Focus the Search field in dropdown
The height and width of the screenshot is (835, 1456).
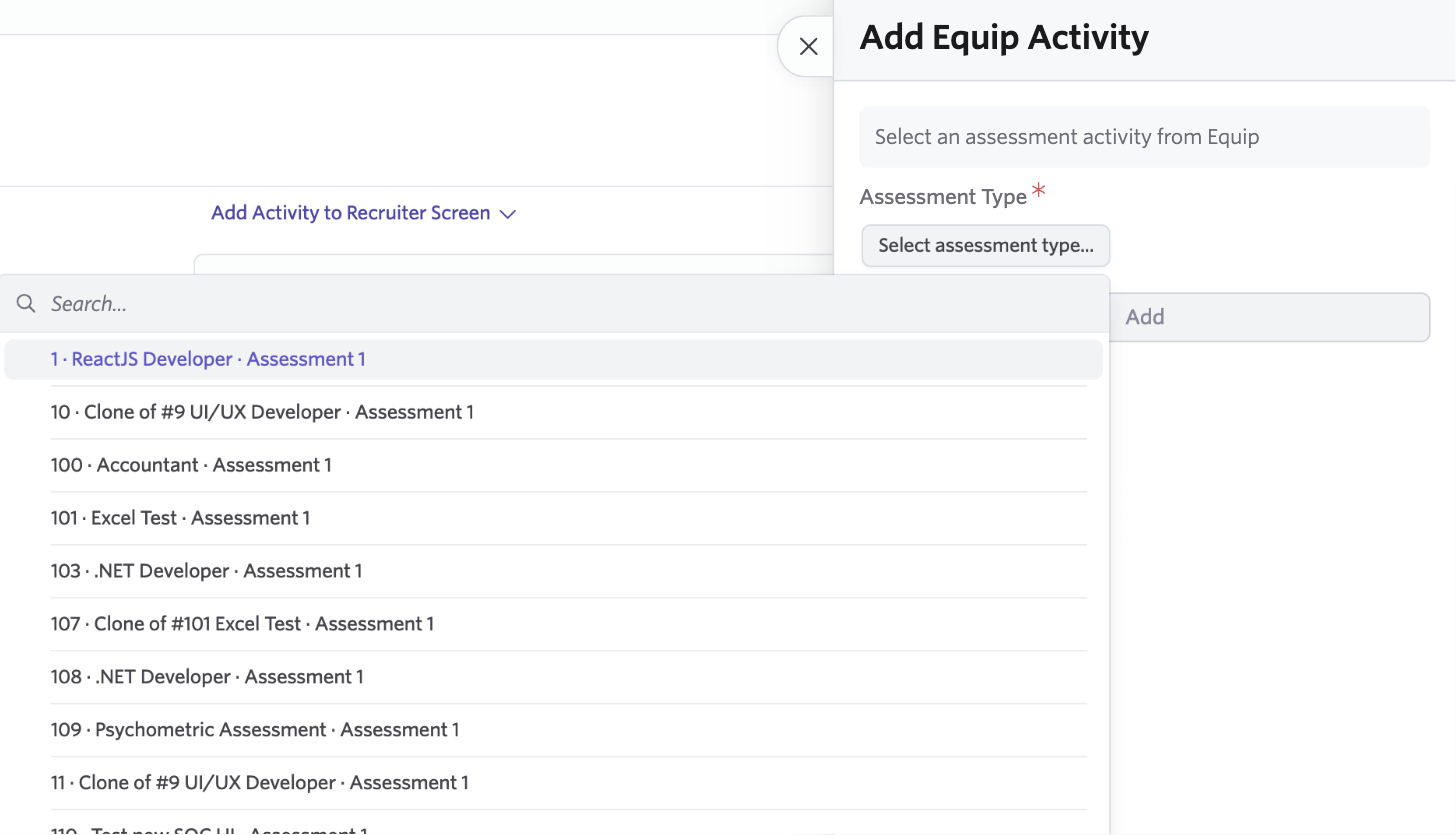555,303
